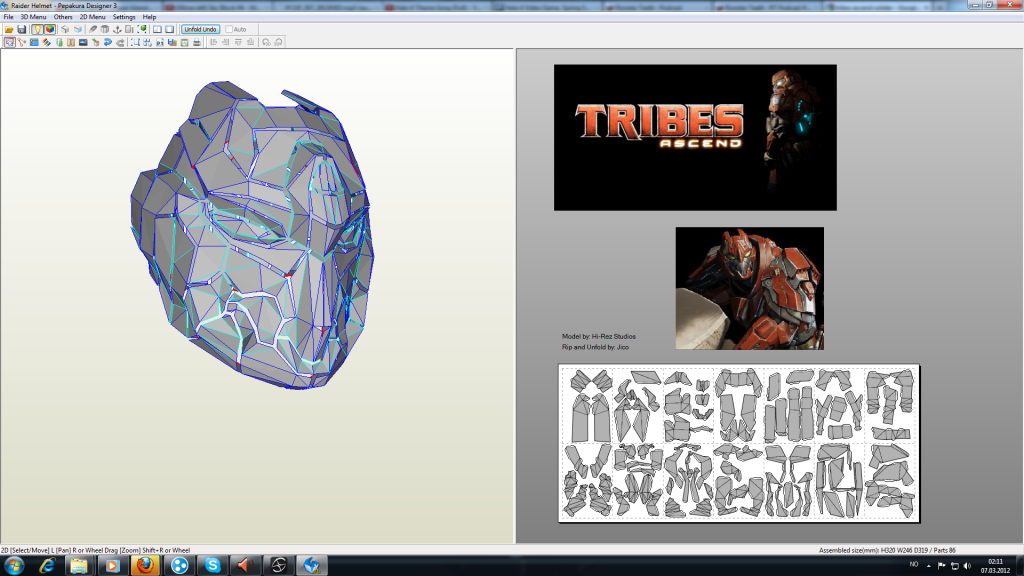Select the join/disjoin edge tool icon
1024x576 pixels.
[22, 42]
